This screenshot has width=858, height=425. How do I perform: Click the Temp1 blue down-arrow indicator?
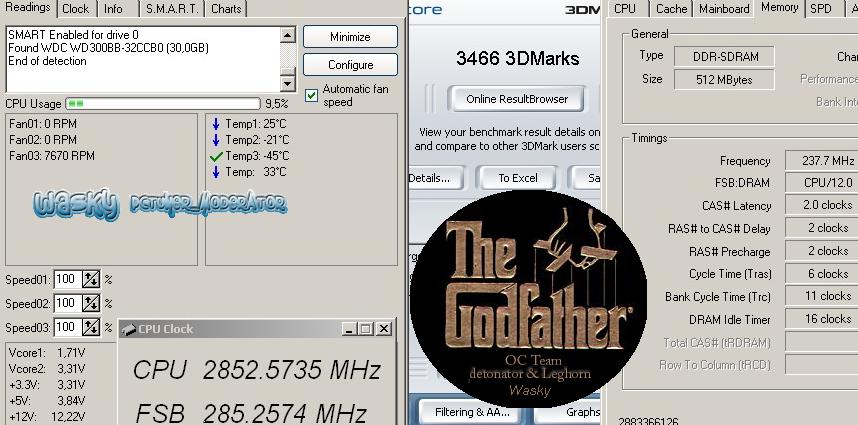pyautogui.click(x=215, y=124)
